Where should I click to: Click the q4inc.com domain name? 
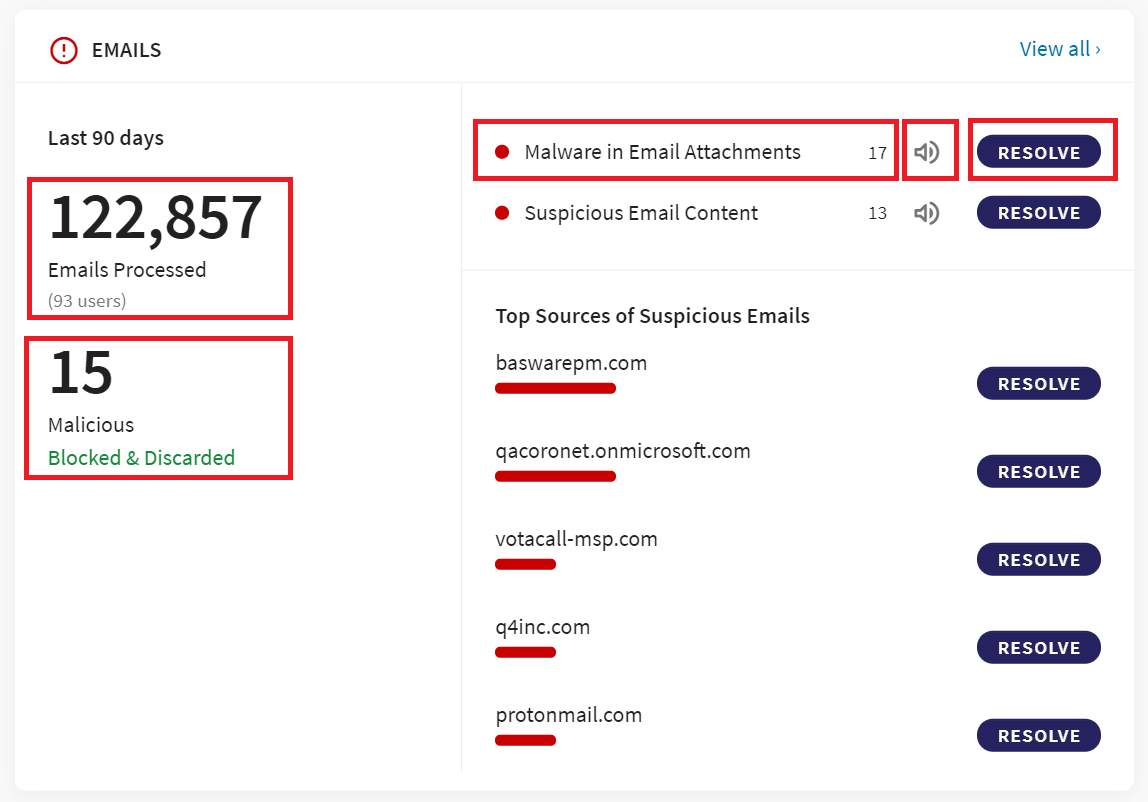coord(543,627)
